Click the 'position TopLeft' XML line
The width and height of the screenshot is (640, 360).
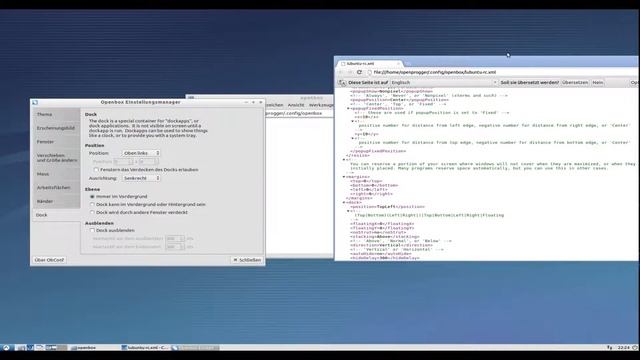coord(387,207)
